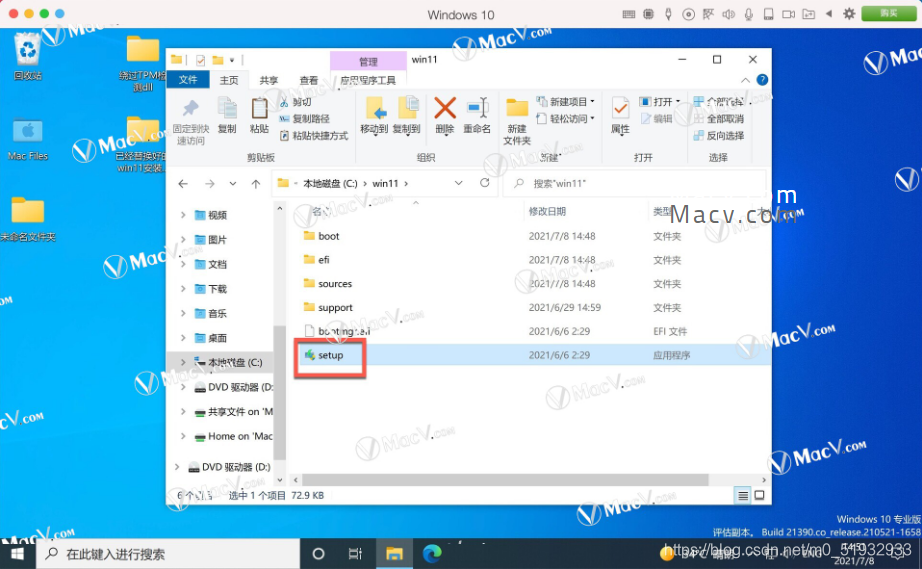
Task: Go back with the left arrow
Action: pyautogui.click(x=183, y=184)
